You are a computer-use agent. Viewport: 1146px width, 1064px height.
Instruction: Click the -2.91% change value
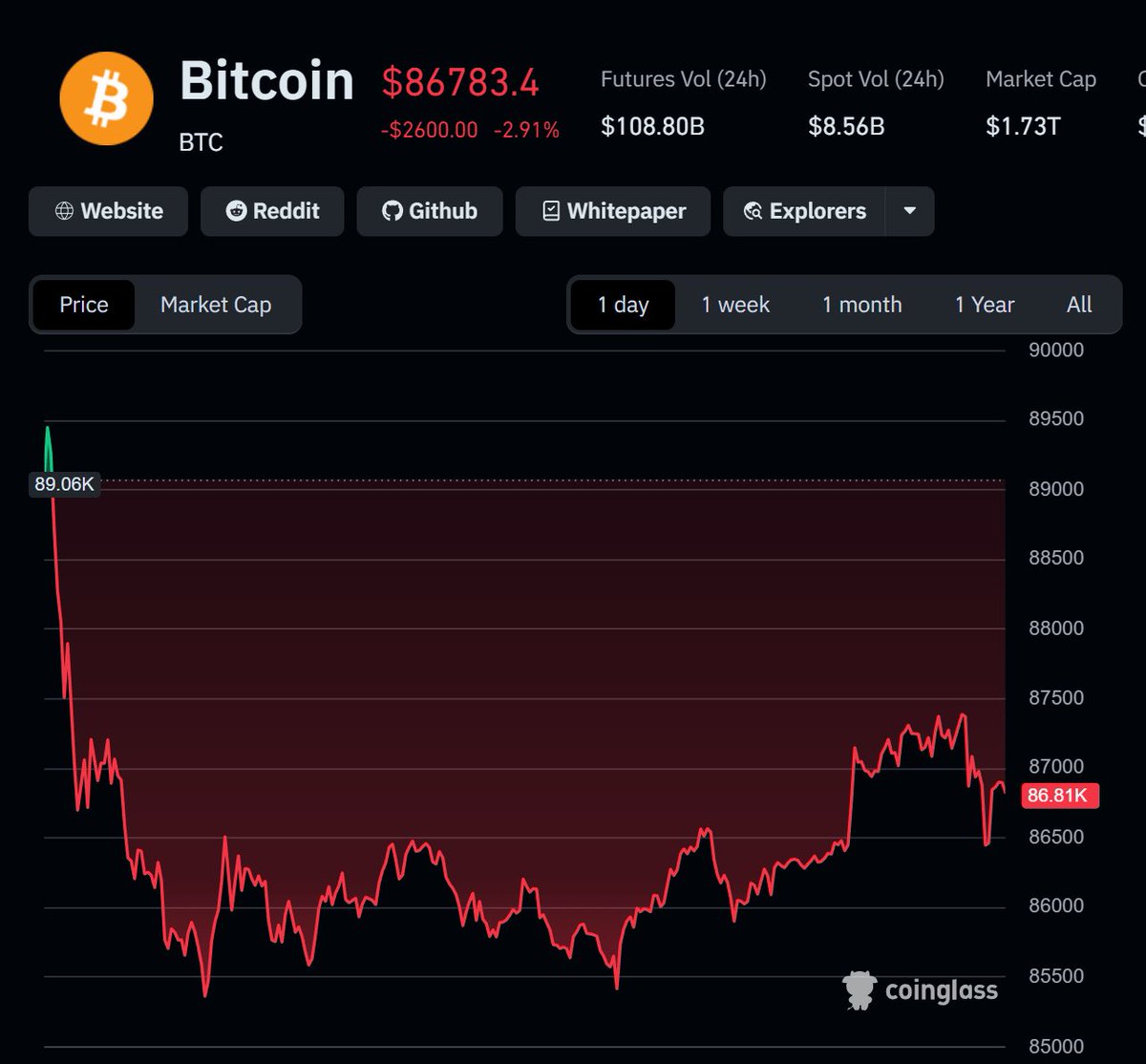[526, 130]
